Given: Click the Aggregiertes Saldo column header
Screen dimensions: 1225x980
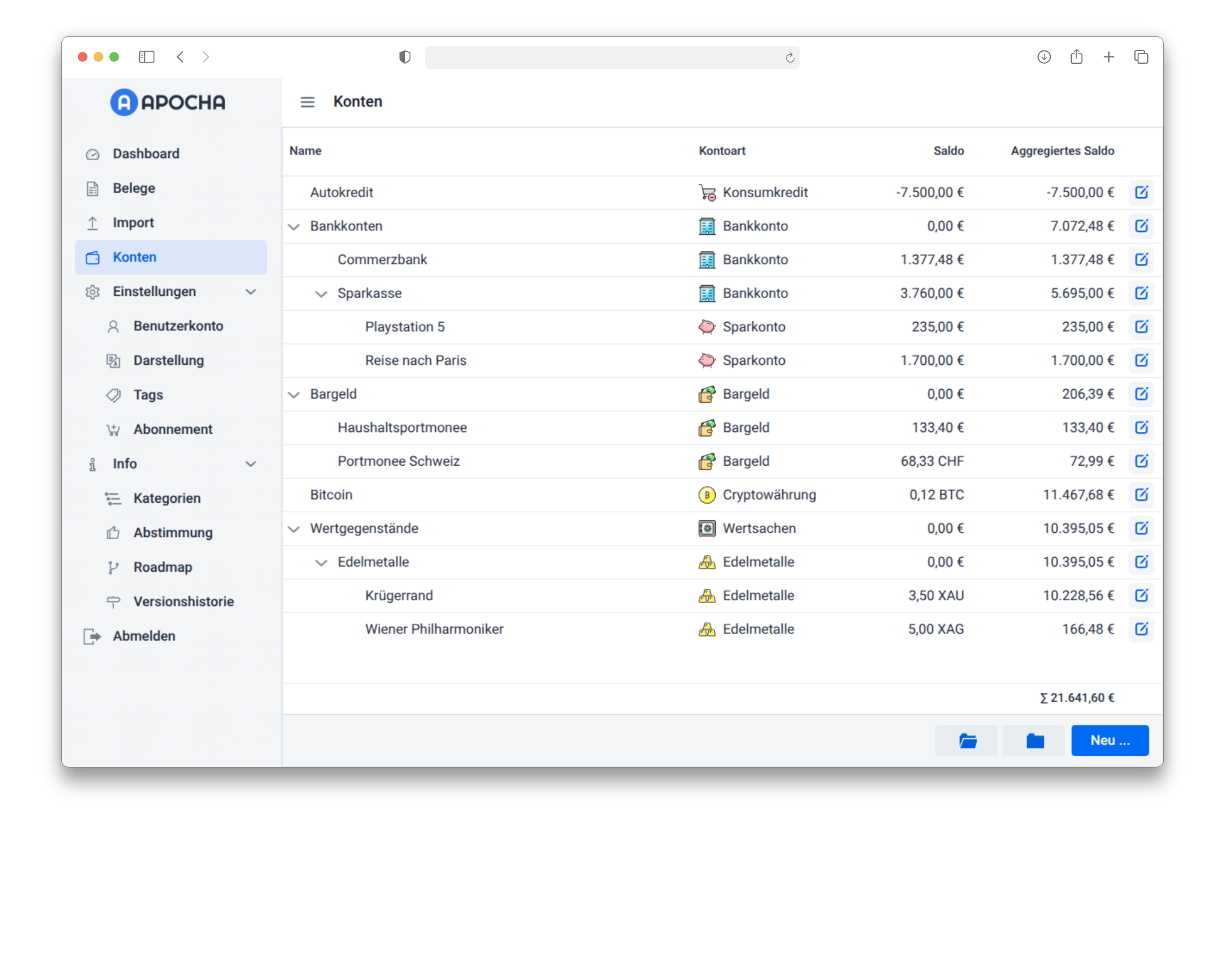Looking at the screenshot, I should tap(1062, 151).
